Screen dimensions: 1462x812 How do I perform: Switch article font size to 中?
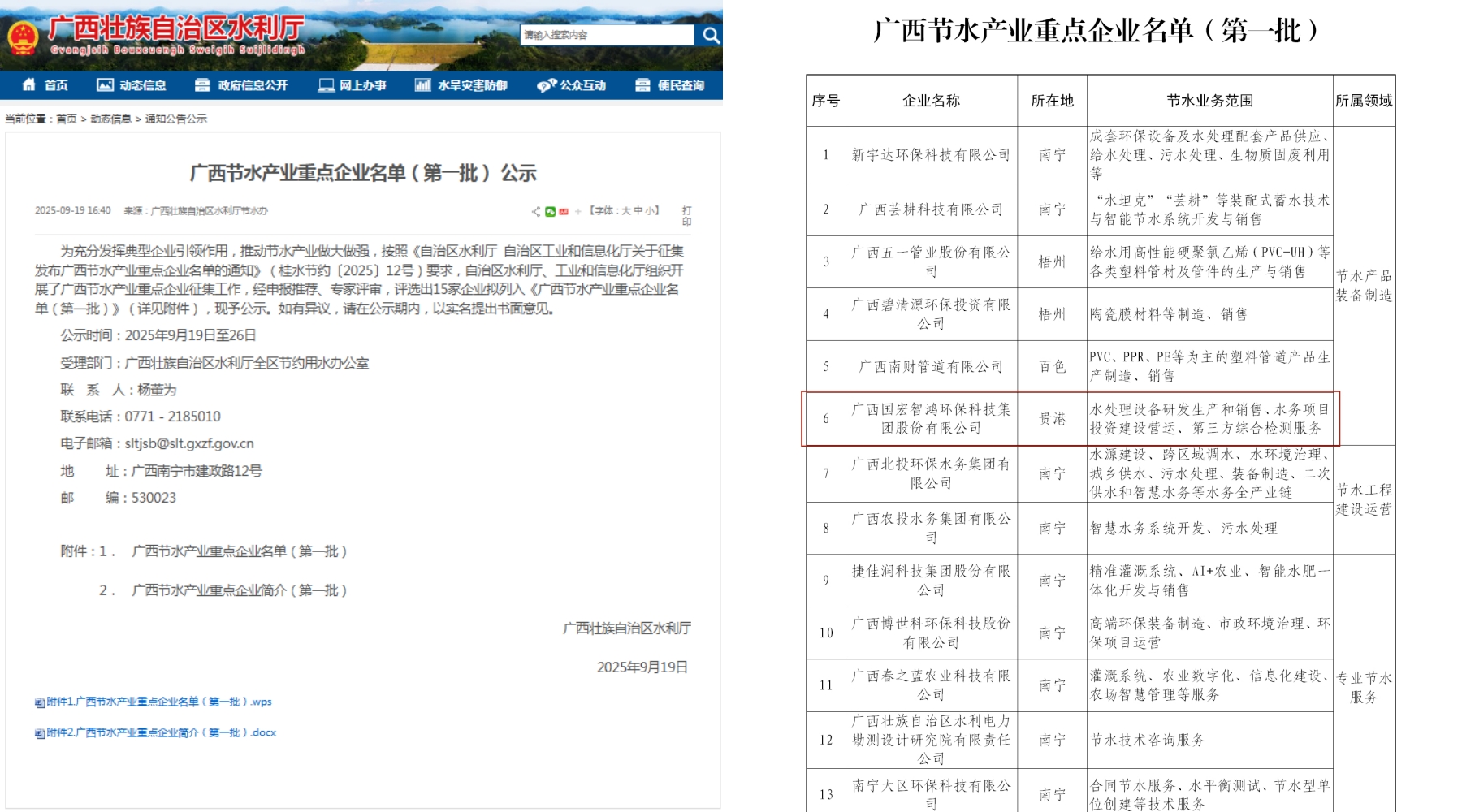[638, 211]
